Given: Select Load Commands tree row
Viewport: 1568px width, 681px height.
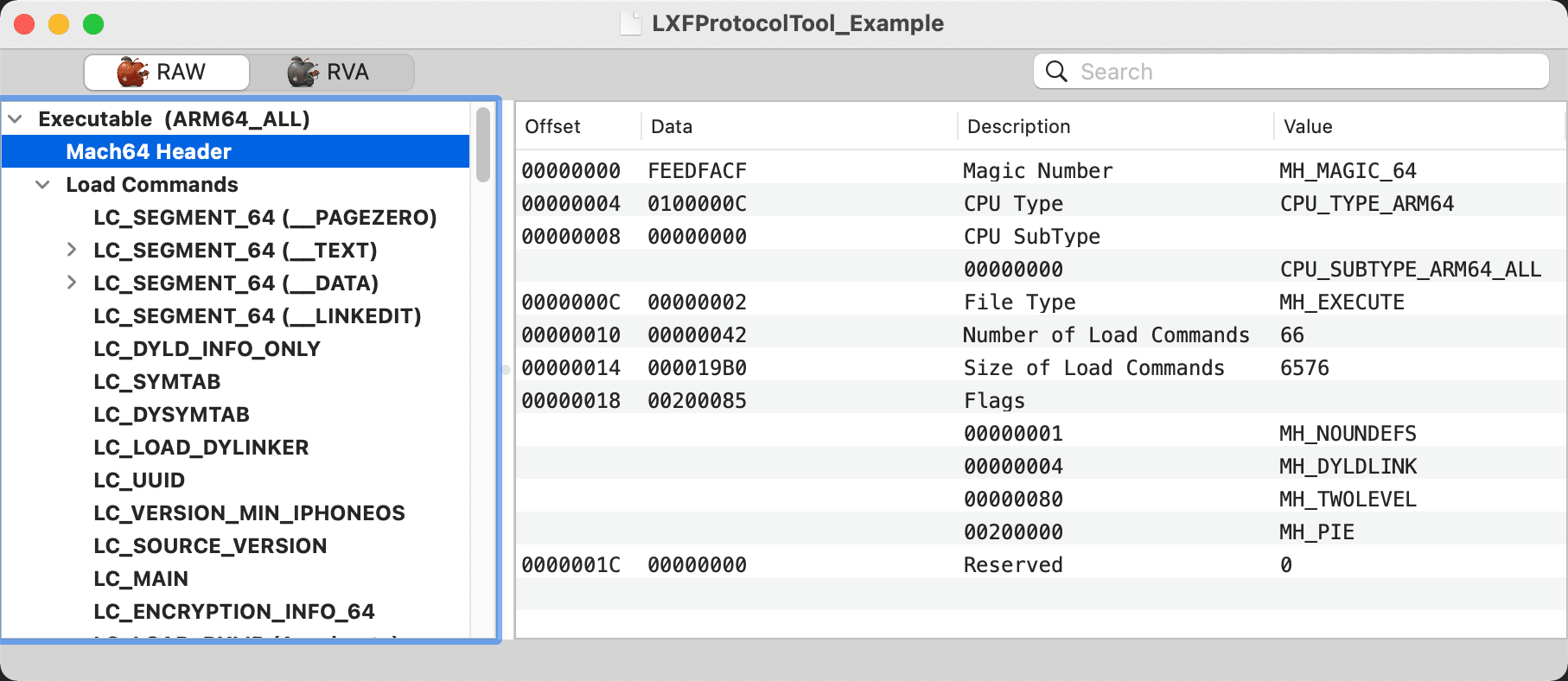Looking at the screenshot, I should pos(235,185).
